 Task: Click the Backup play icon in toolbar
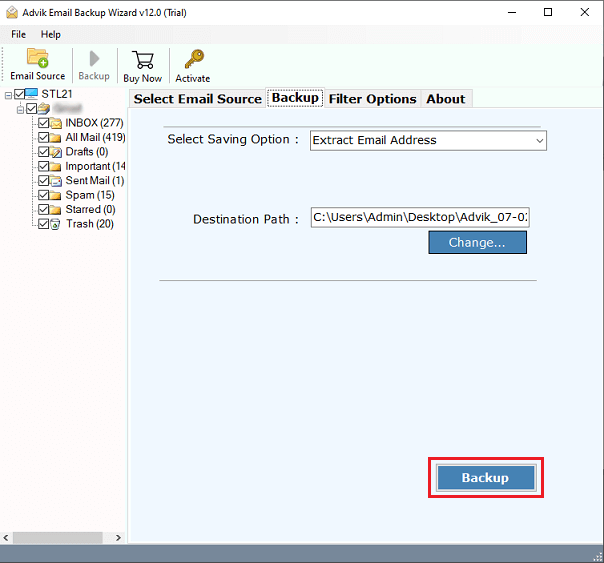pos(94,59)
